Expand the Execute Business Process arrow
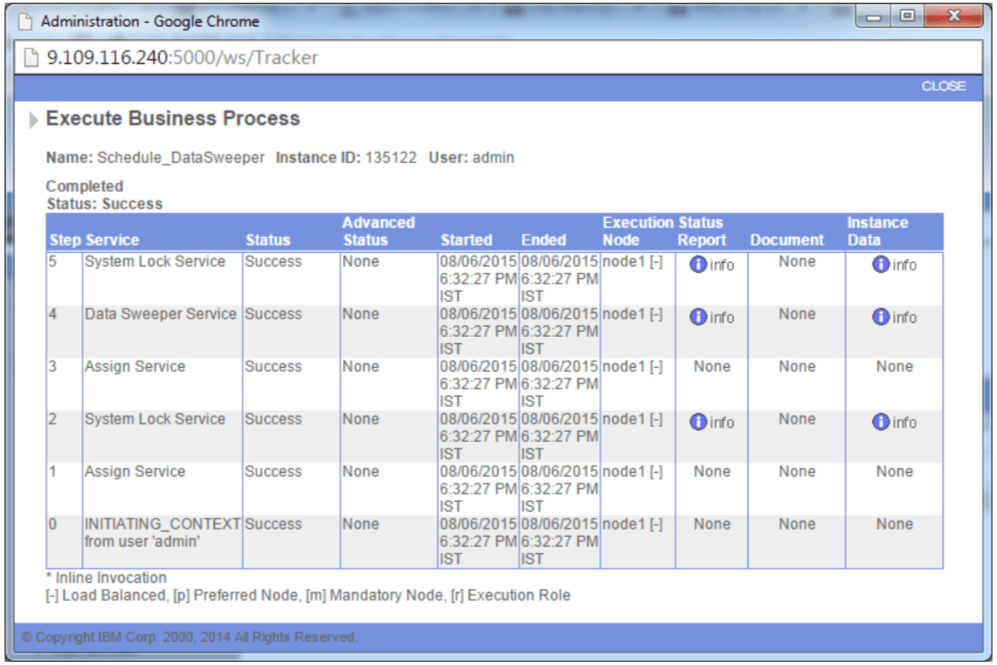This screenshot has height=665, width=997. click(x=35, y=120)
